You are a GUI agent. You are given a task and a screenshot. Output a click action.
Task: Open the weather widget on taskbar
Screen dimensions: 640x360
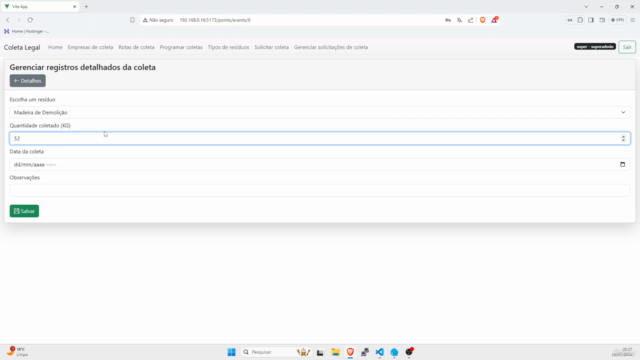(x=17, y=351)
